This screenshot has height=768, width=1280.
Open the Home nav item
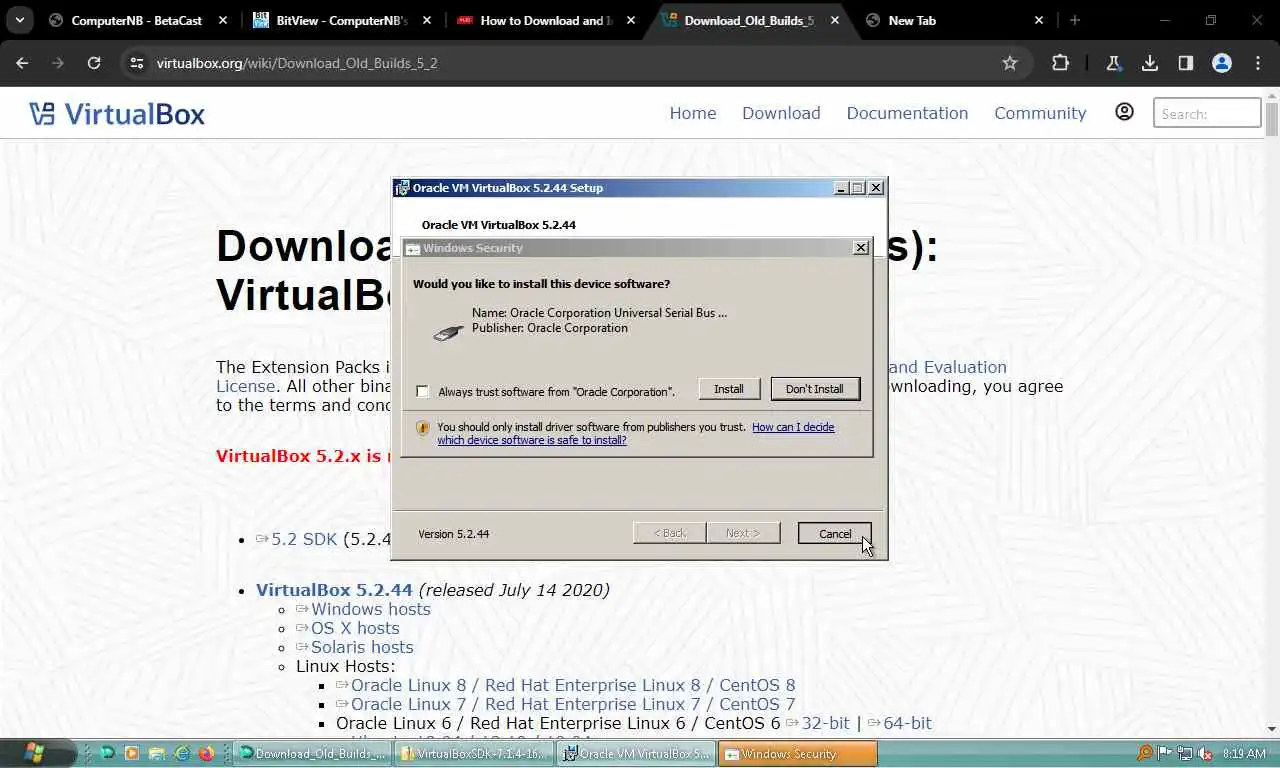(693, 113)
